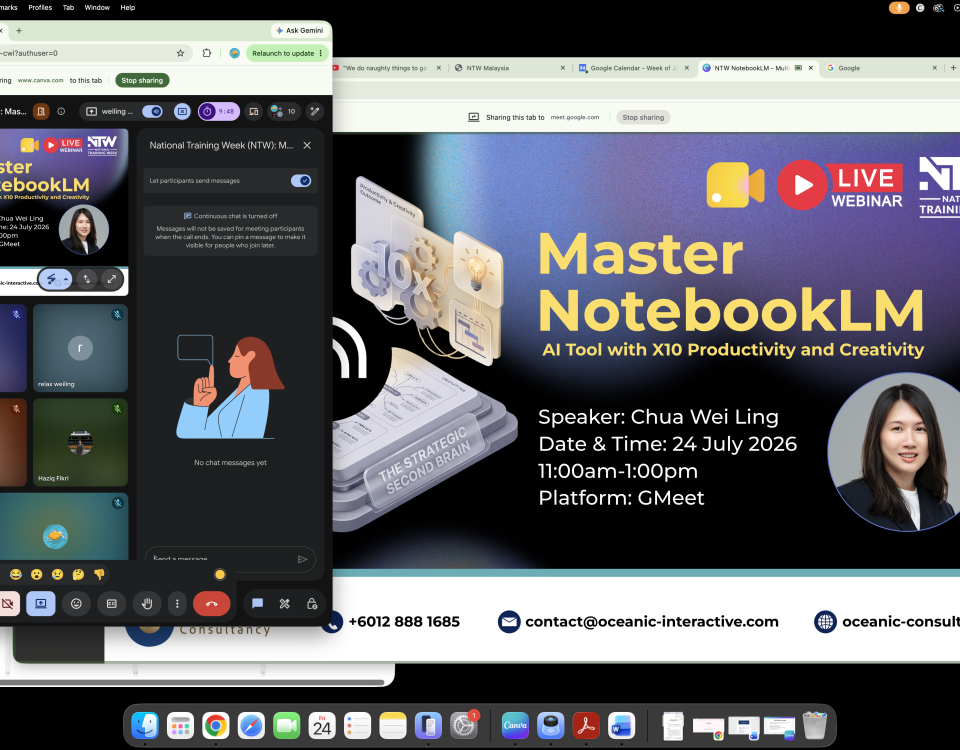Click the present screen button in Meet
Screen dimensions: 960x750
[x=40, y=604]
